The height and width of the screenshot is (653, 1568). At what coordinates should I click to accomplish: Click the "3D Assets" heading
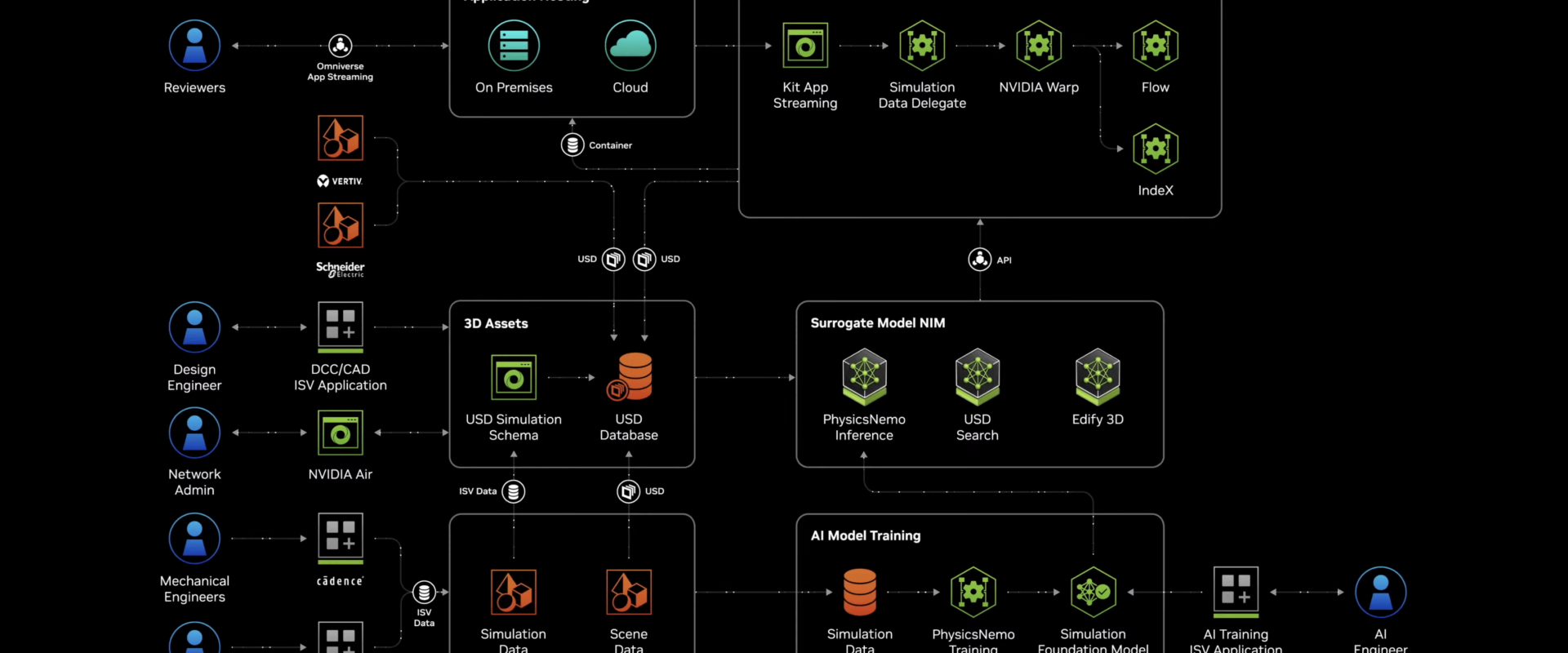pos(496,323)
